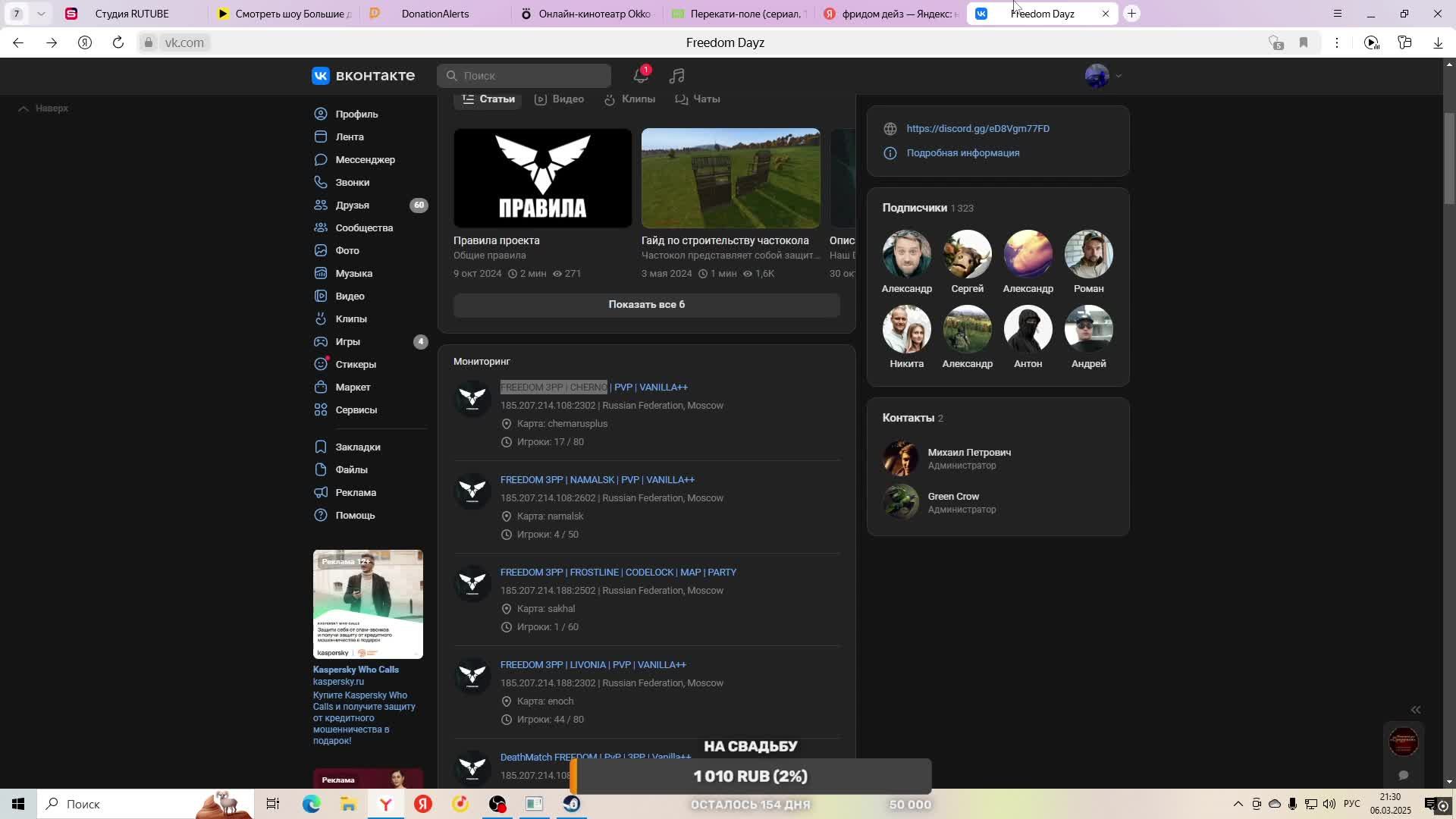Switch to the Чаты tab
The image size is (1456, 819).
697,99
